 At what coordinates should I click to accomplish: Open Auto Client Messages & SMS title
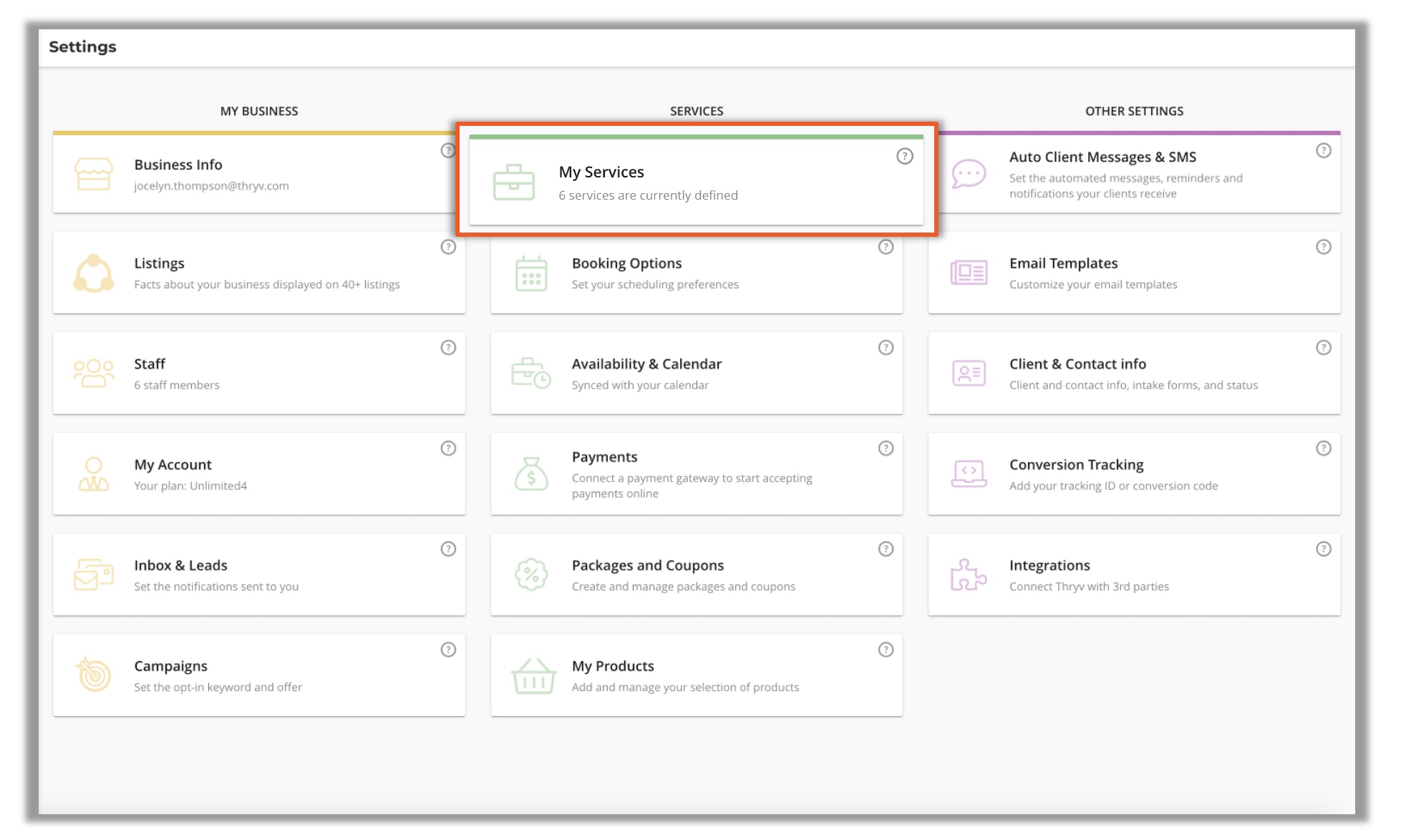click(1102, 157)
